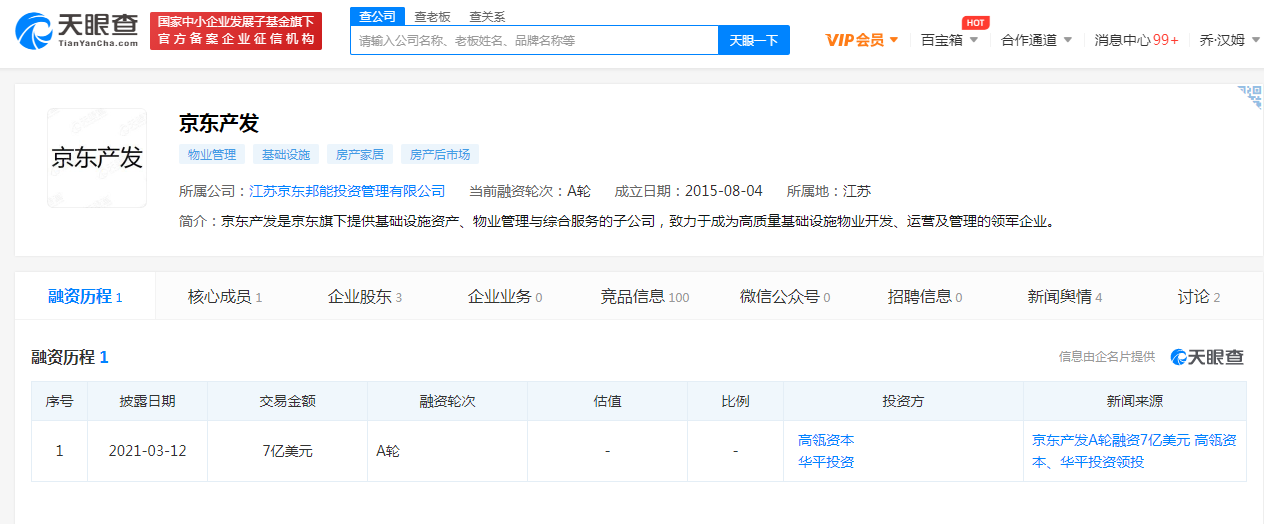Click the 物业管理 tag
This screenshot has height=524, width=1264.
pyautogui.click(x=212, y=154)
